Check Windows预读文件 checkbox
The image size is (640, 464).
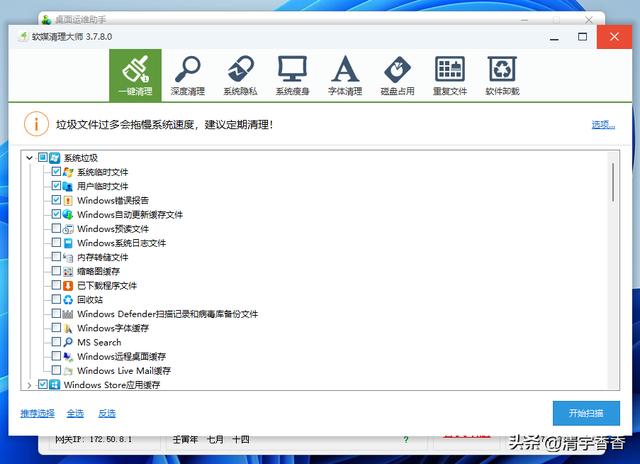point(56,228)
